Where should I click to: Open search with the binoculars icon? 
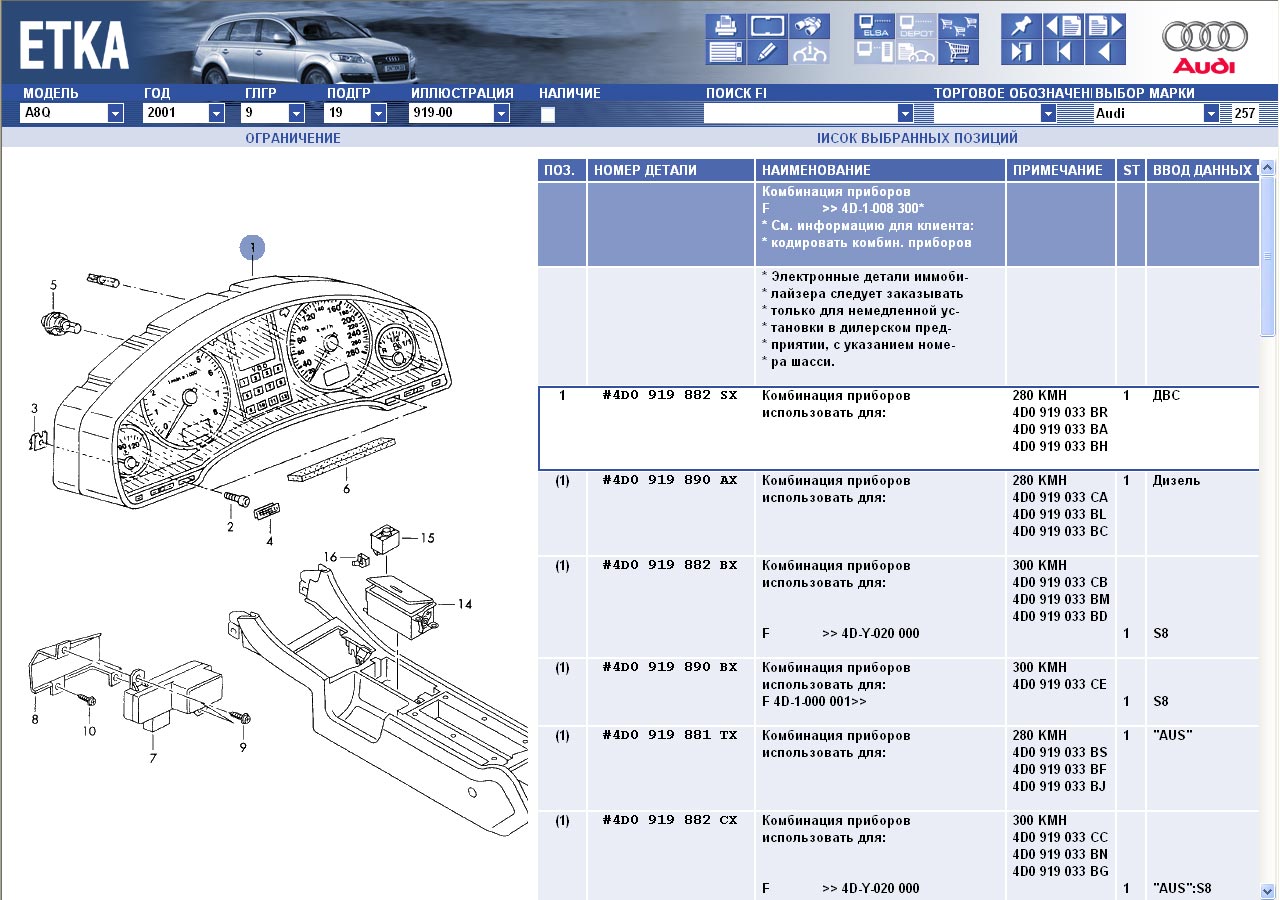pos(810,26)
